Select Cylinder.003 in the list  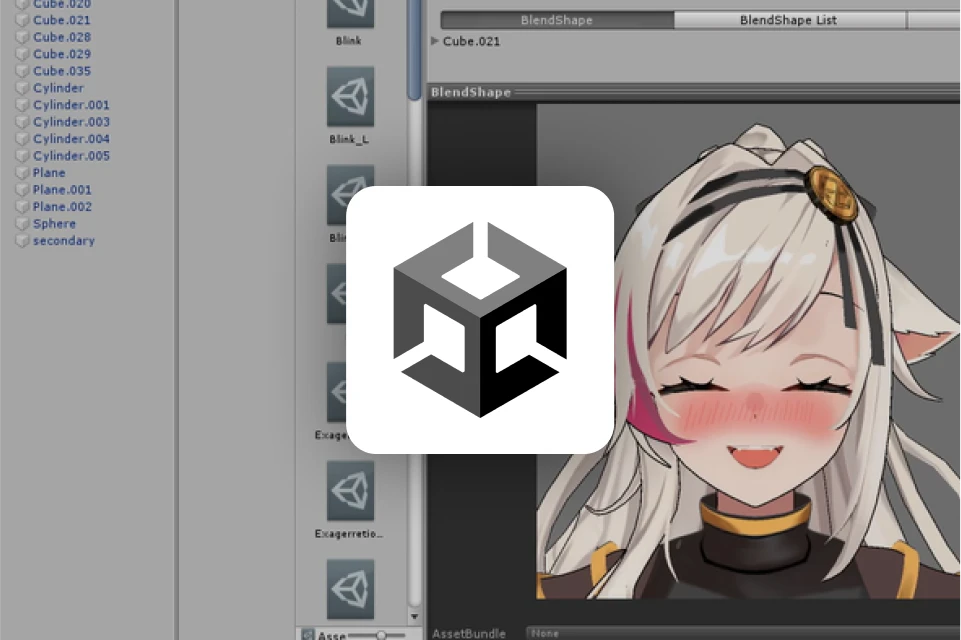click(x=70, y=122)
